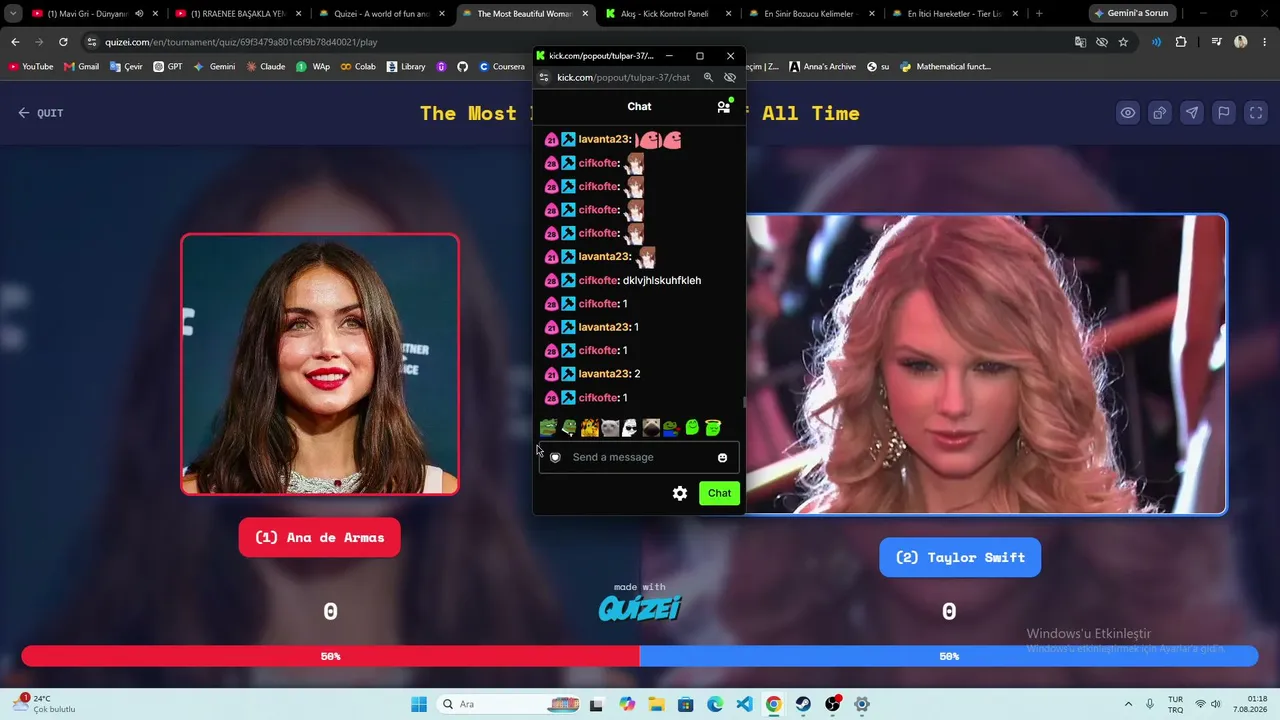Click the blue 50% vote bar

[x=949, y=656]
